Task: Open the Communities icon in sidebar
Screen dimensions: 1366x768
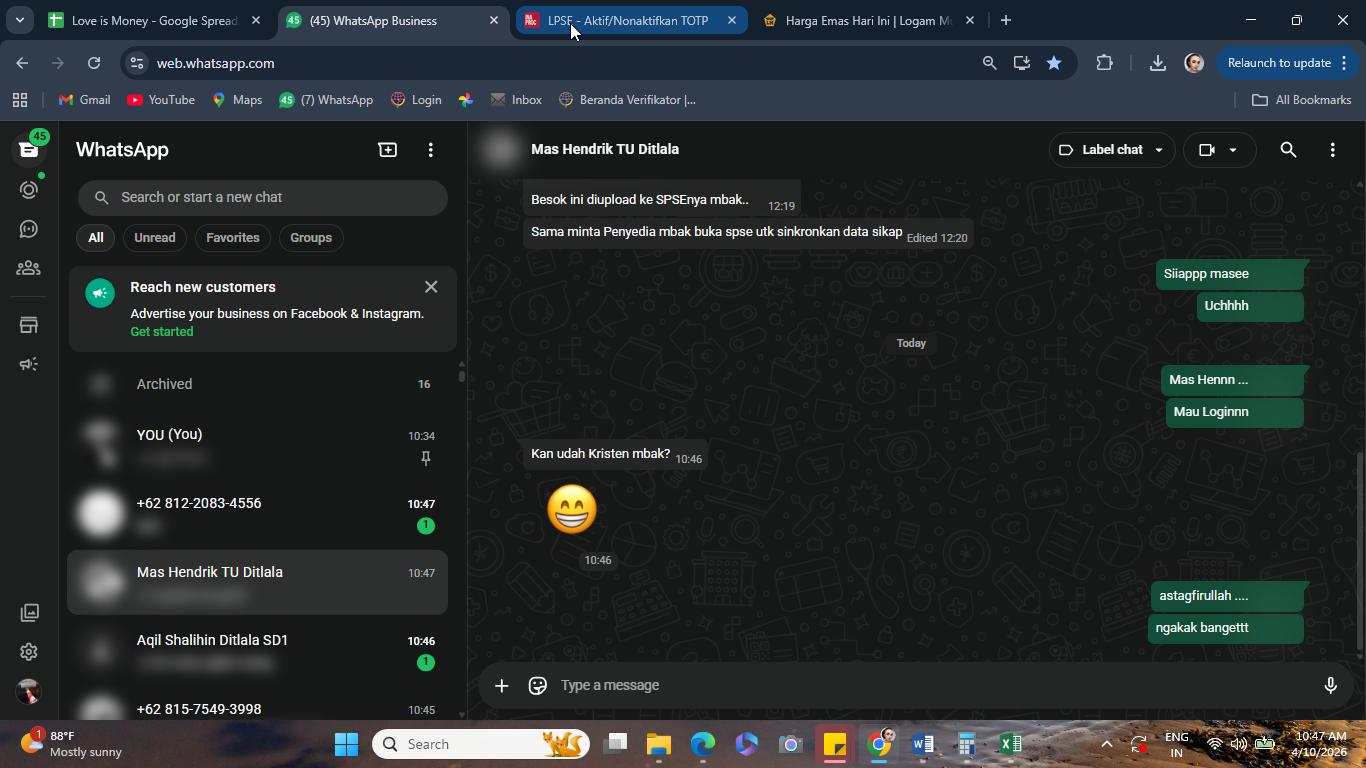Action: click(29, 268)
